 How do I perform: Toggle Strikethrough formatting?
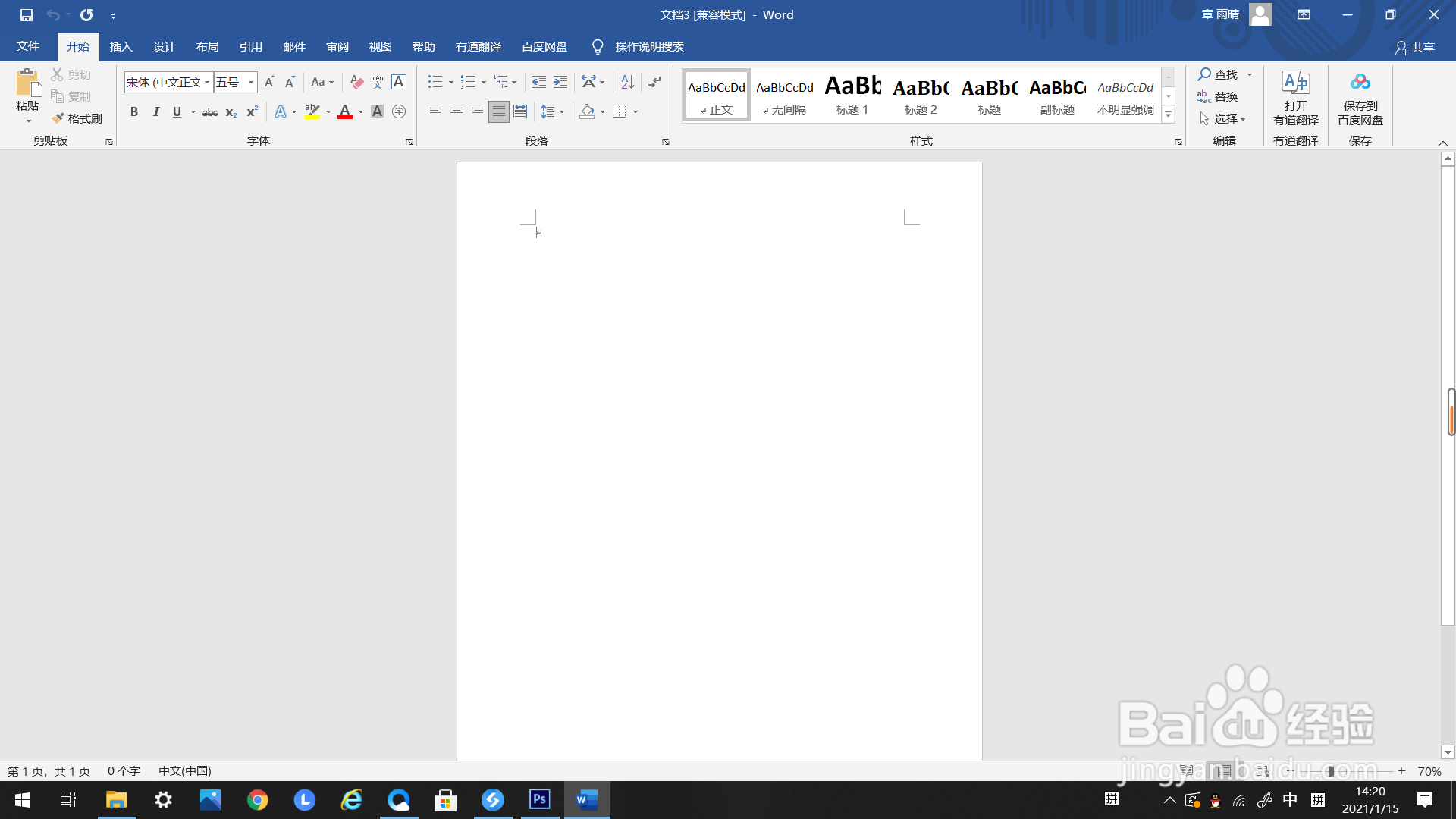(x=210, y=112)
